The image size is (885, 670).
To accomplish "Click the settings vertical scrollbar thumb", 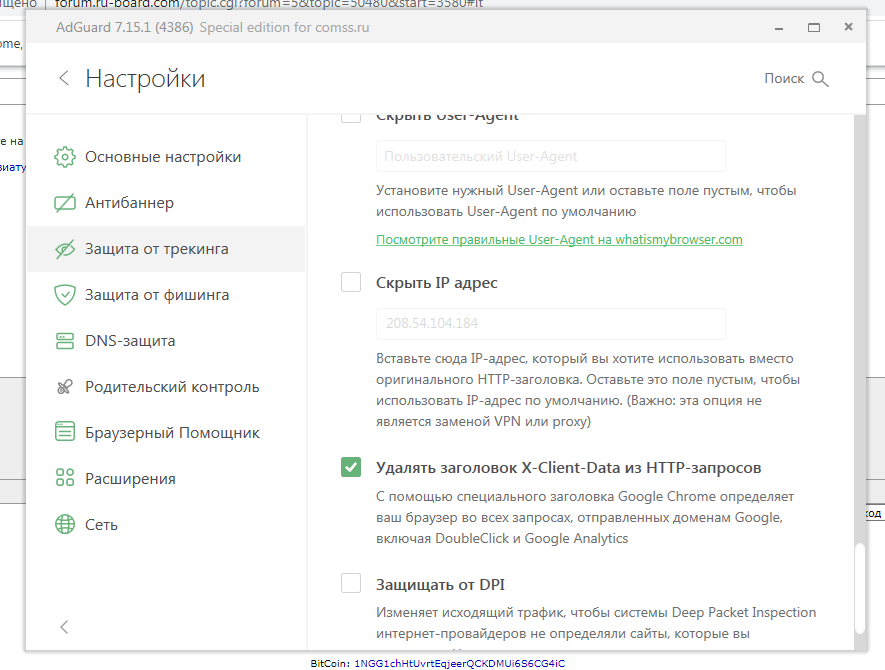I will (860, 588).
